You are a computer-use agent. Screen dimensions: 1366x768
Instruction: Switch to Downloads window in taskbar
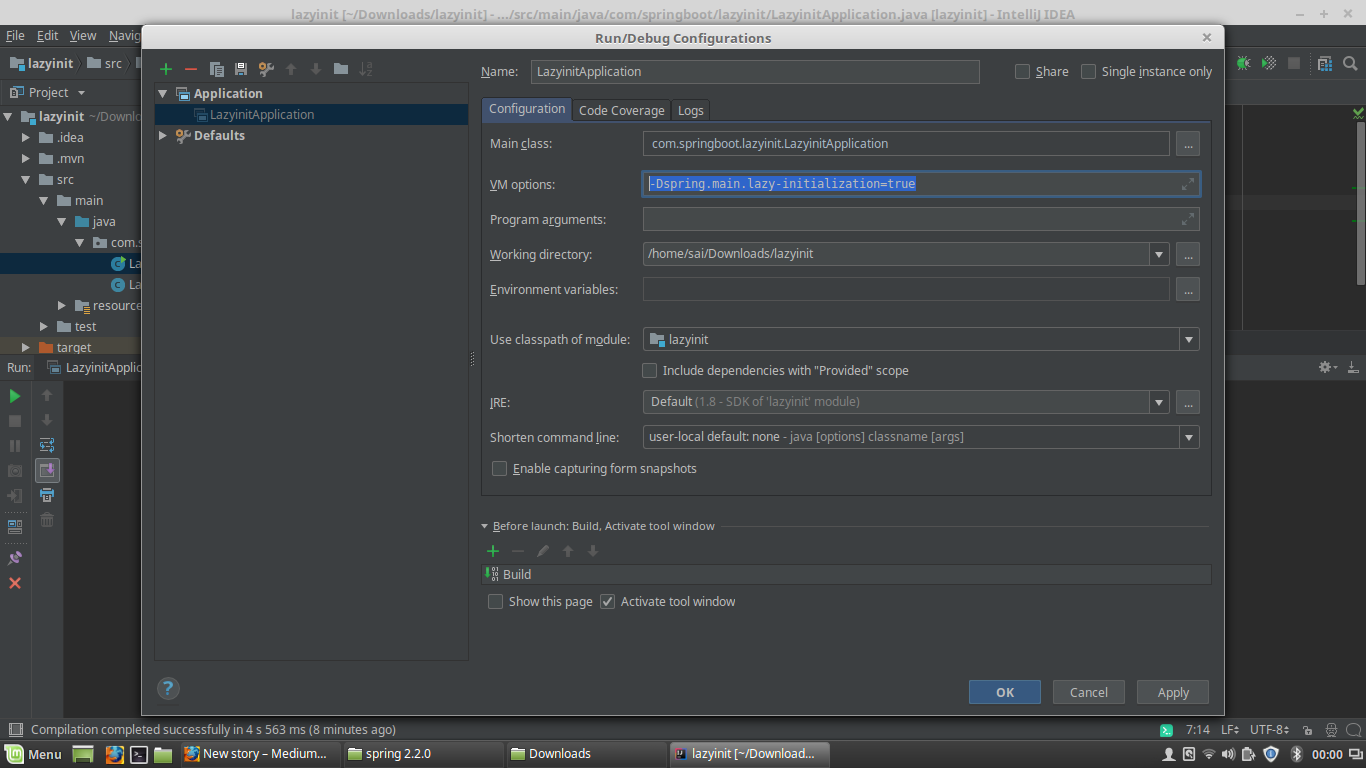(585, 754)
